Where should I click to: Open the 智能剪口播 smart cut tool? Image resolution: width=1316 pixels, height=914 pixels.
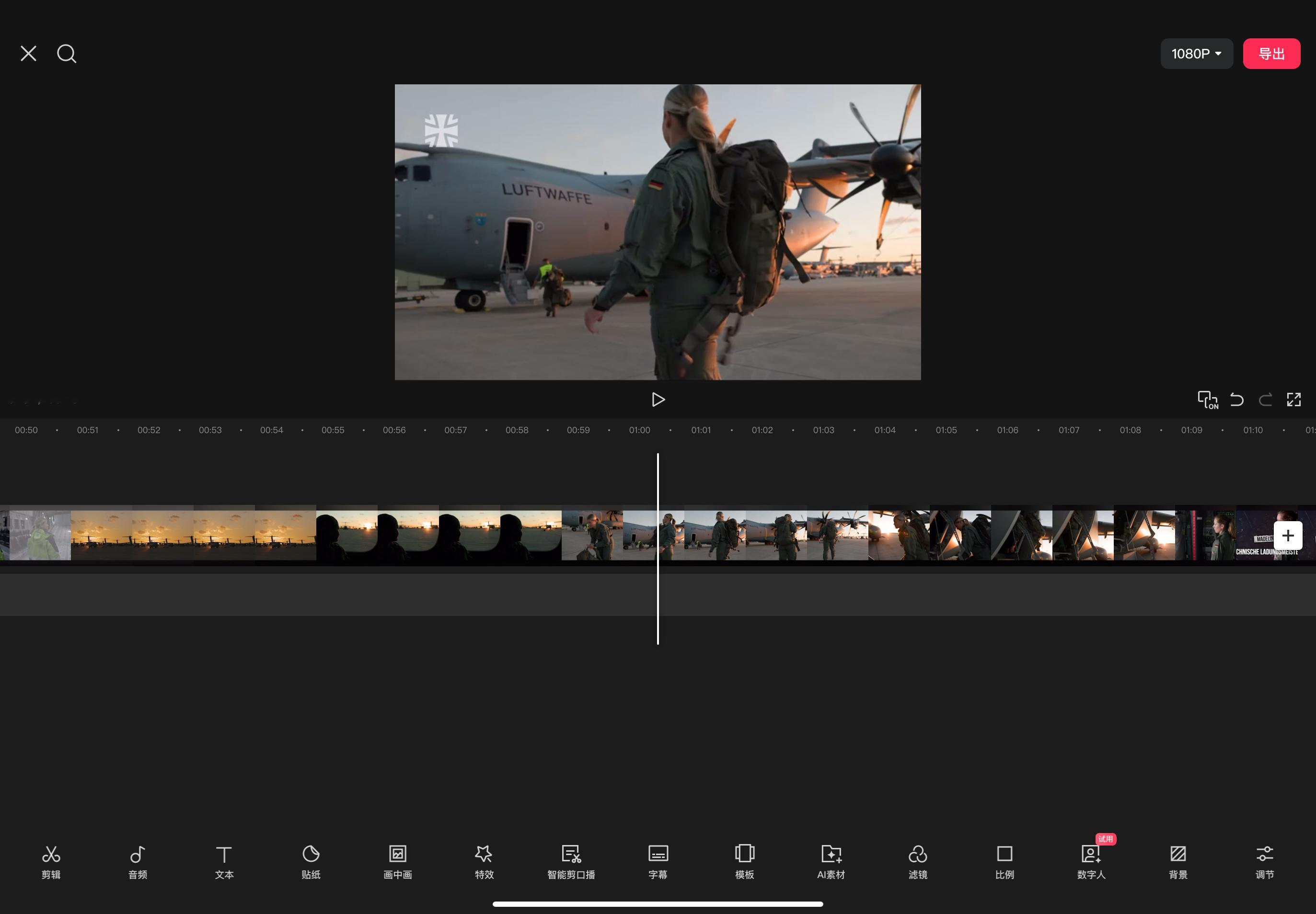[x=571, y=862]
